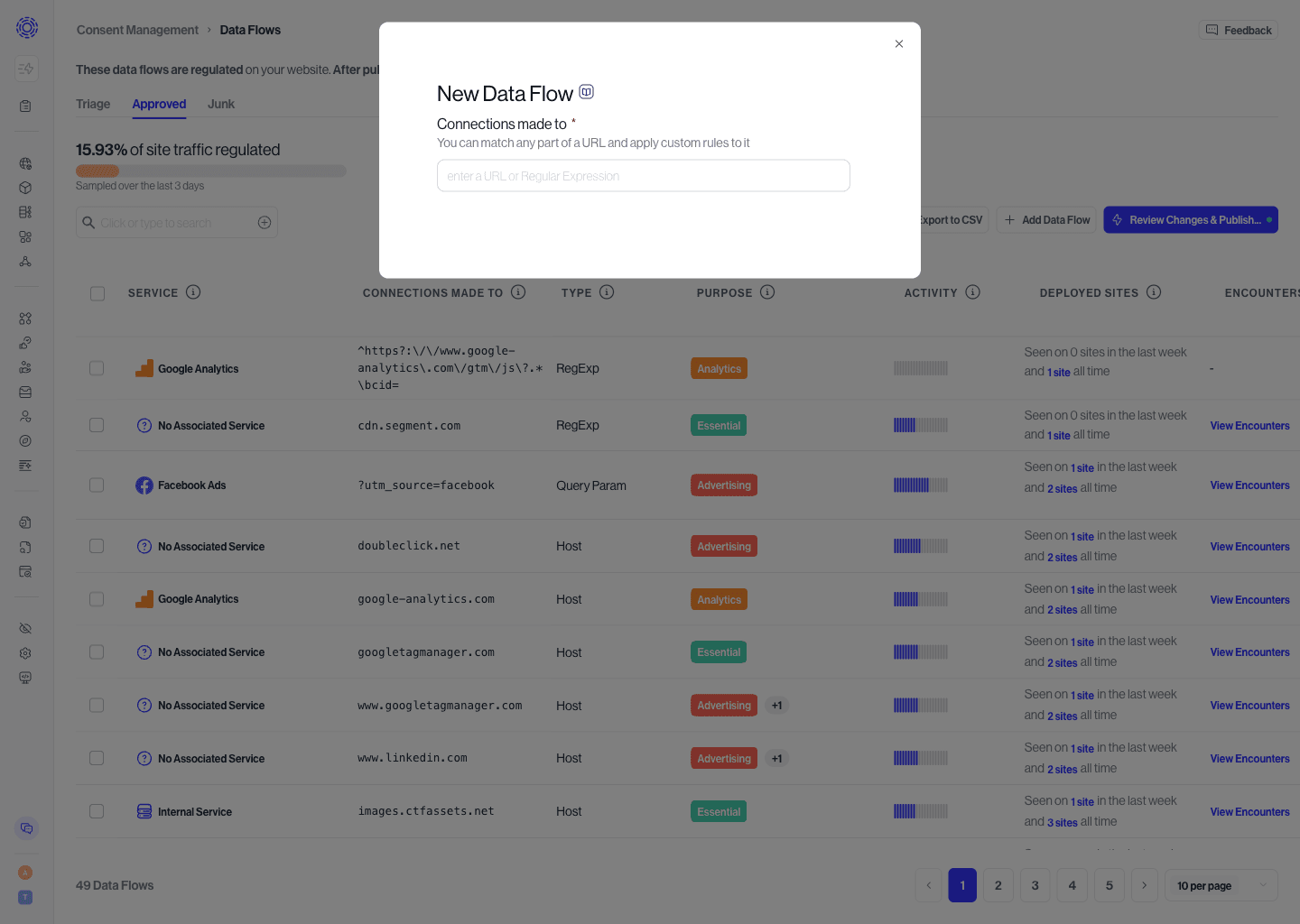Open the settings gear icon in sidebar

[x=25, y=653]
